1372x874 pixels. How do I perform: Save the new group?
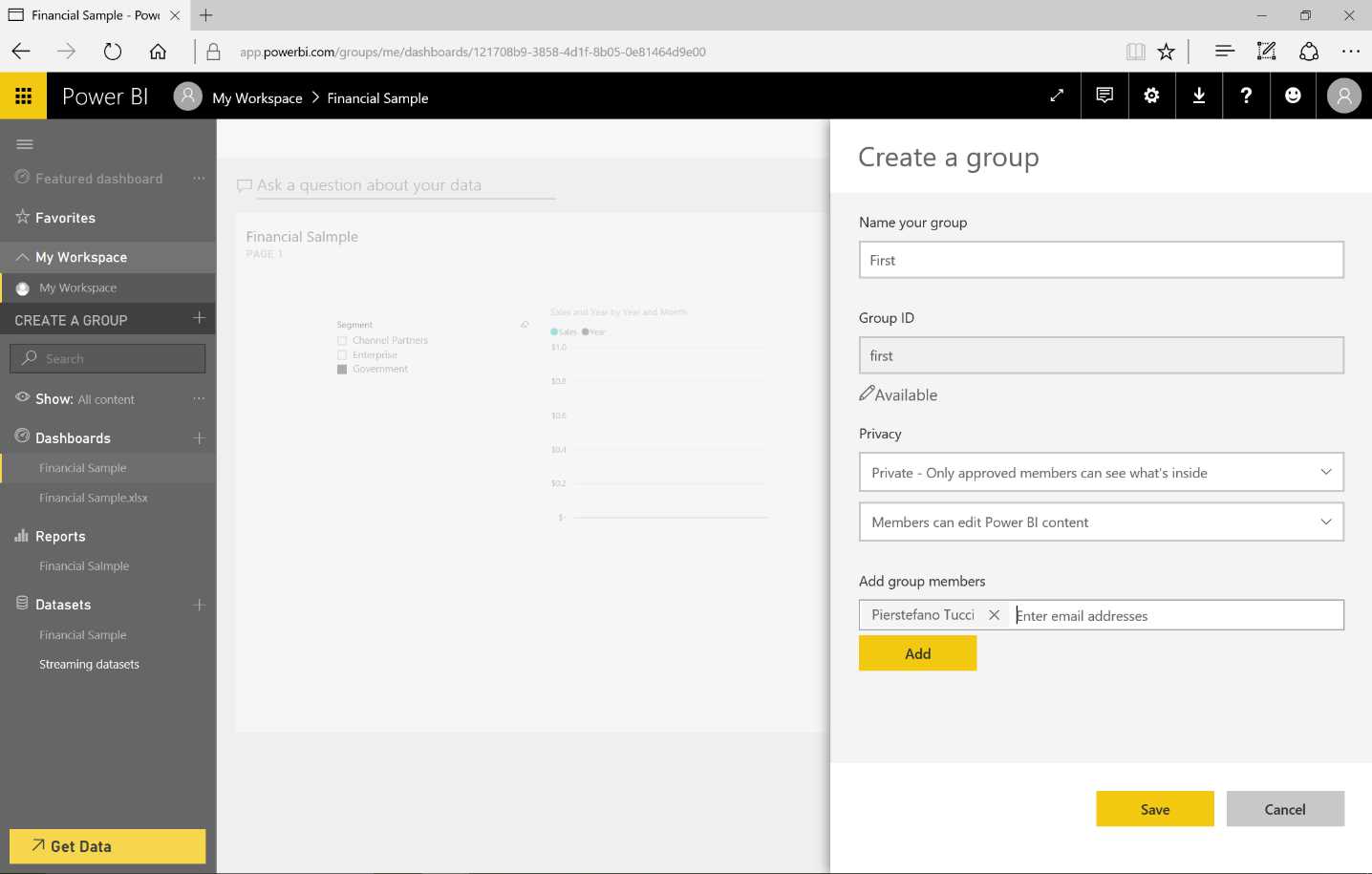tap(1154, 808)
